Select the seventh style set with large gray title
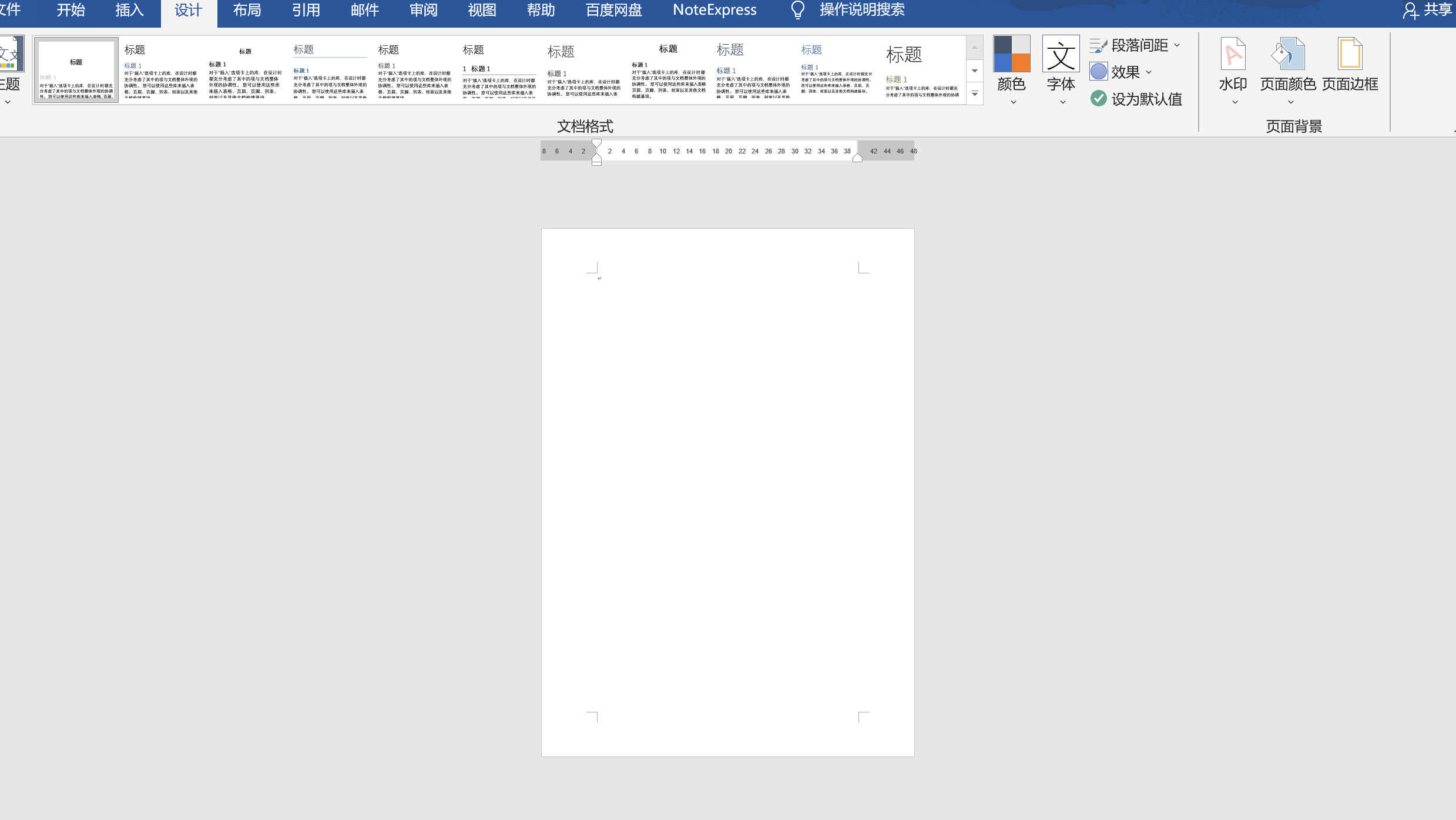 (584, 70)
